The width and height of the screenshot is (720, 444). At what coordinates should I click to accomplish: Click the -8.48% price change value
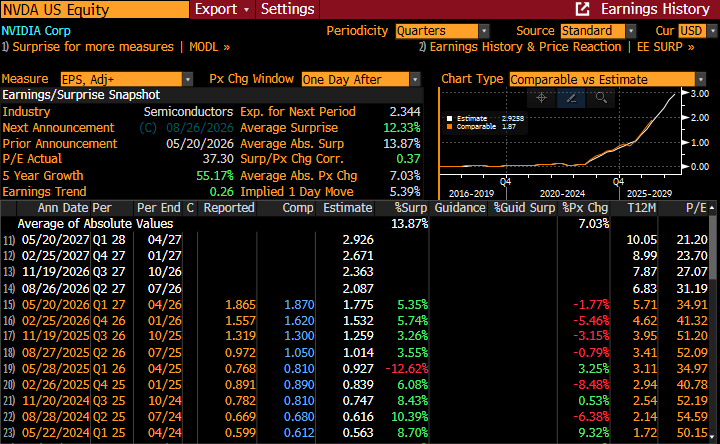point(591,385)
